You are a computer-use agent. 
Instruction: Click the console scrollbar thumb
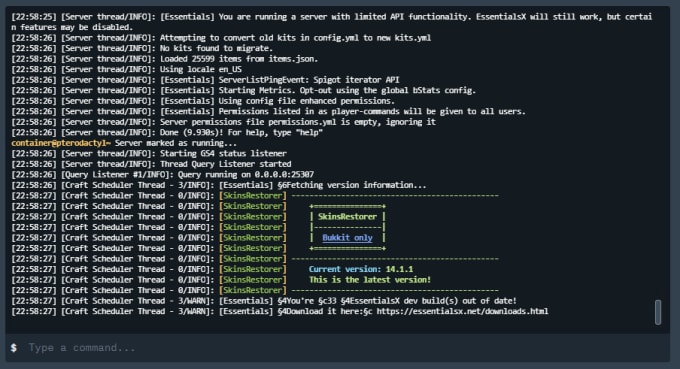point(658,312)
